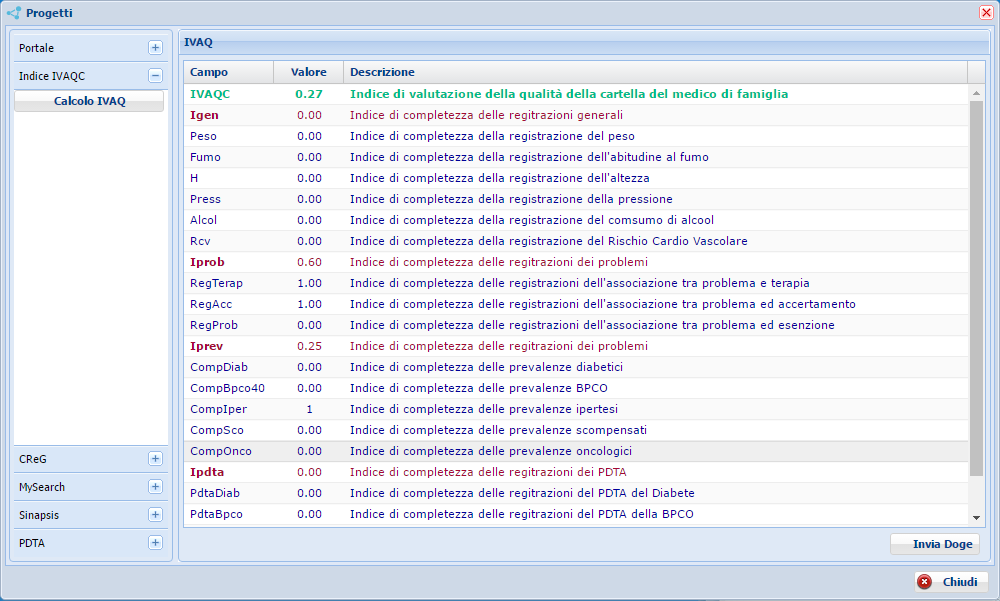Expand the MySearch section
Image resolution: width=1000 pixels, height=601 pixels.
(155, 487)
